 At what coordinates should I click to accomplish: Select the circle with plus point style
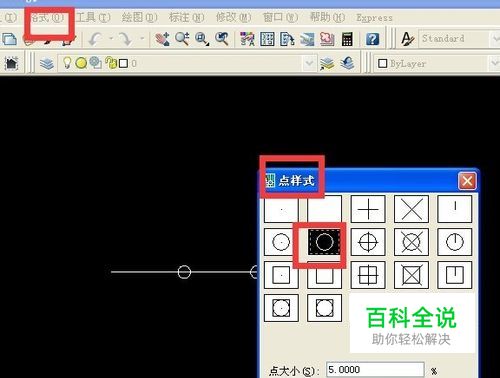point(368,242)
